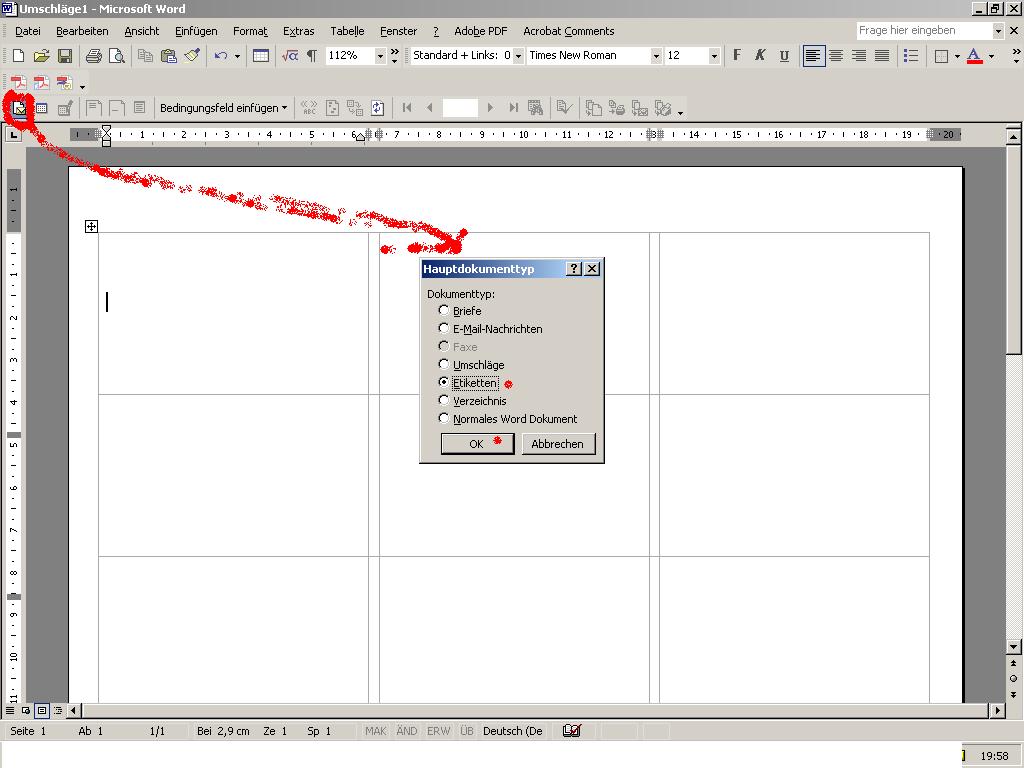Image resolution: width=1024 pixels, height=768 pixels.
Task: Click the main document setup mail merge icon
Action: (x=19, y=108)
